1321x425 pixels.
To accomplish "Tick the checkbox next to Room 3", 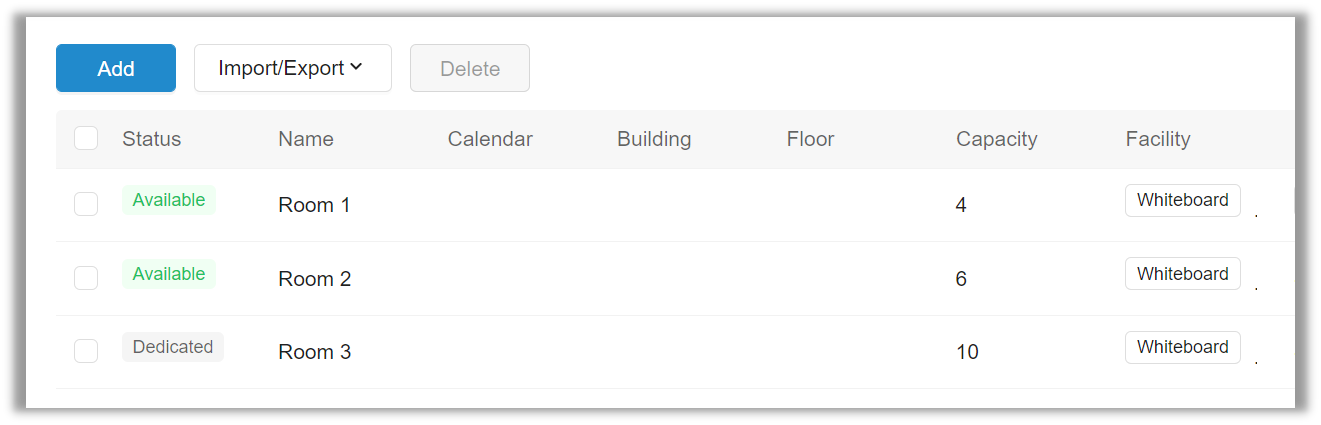I will 86,351.
